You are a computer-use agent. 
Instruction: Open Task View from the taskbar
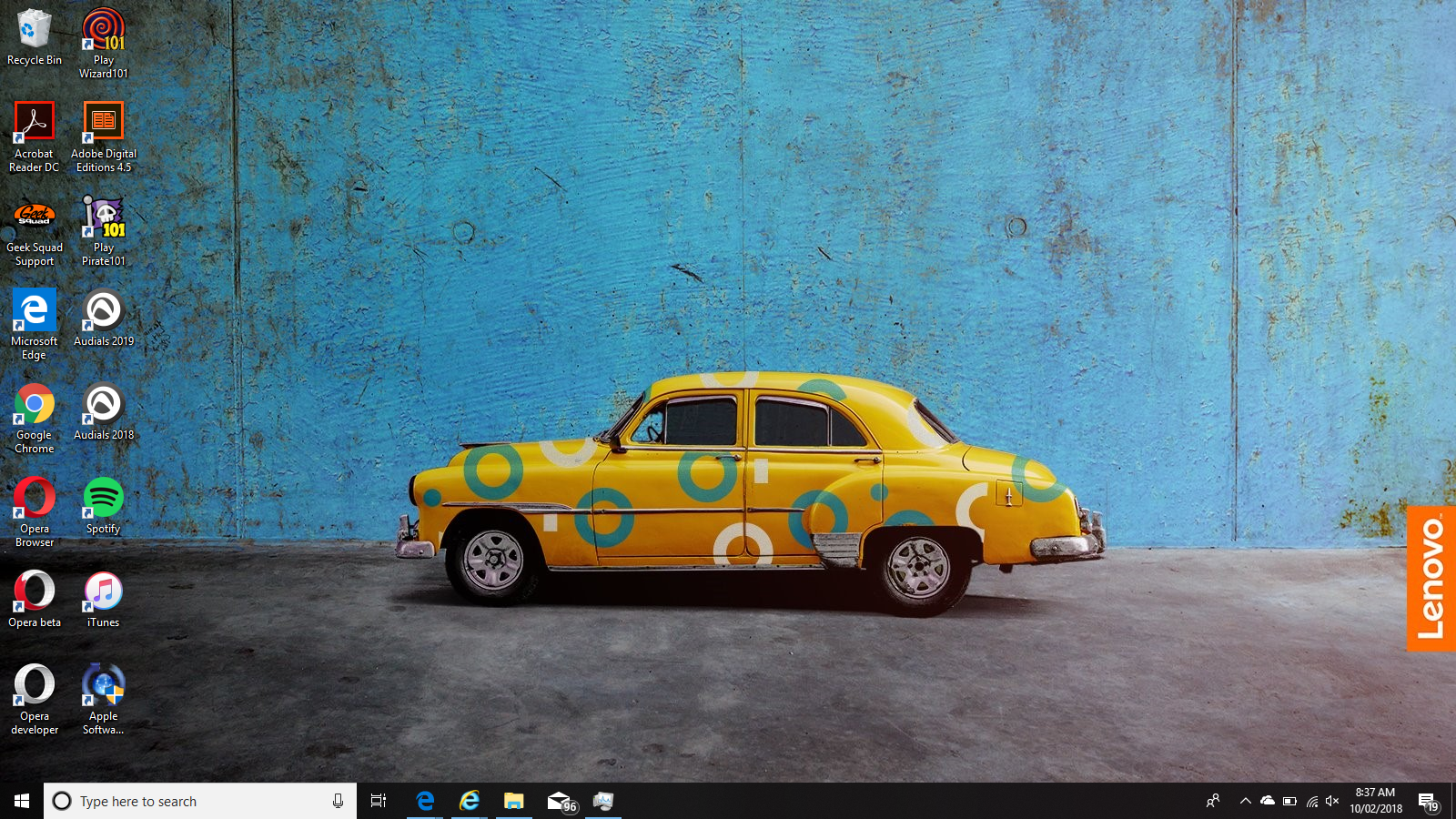click(x=379, y=801)
